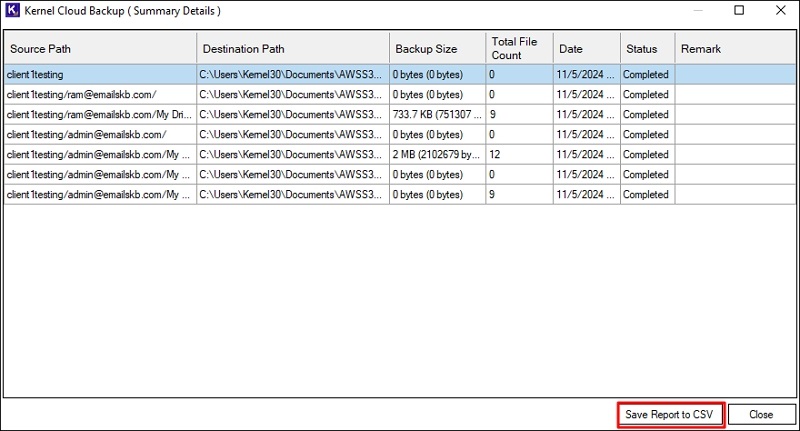Maximize the Summary Details window

click(x=739, y=10)
